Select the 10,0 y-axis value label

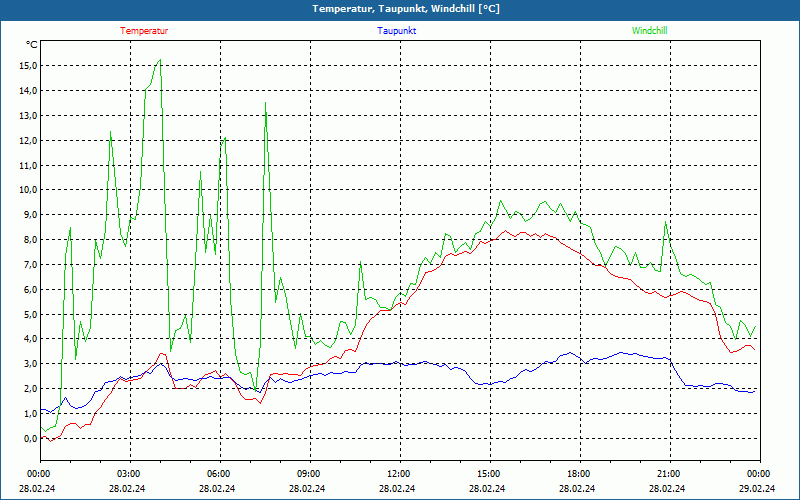[28, 190]
